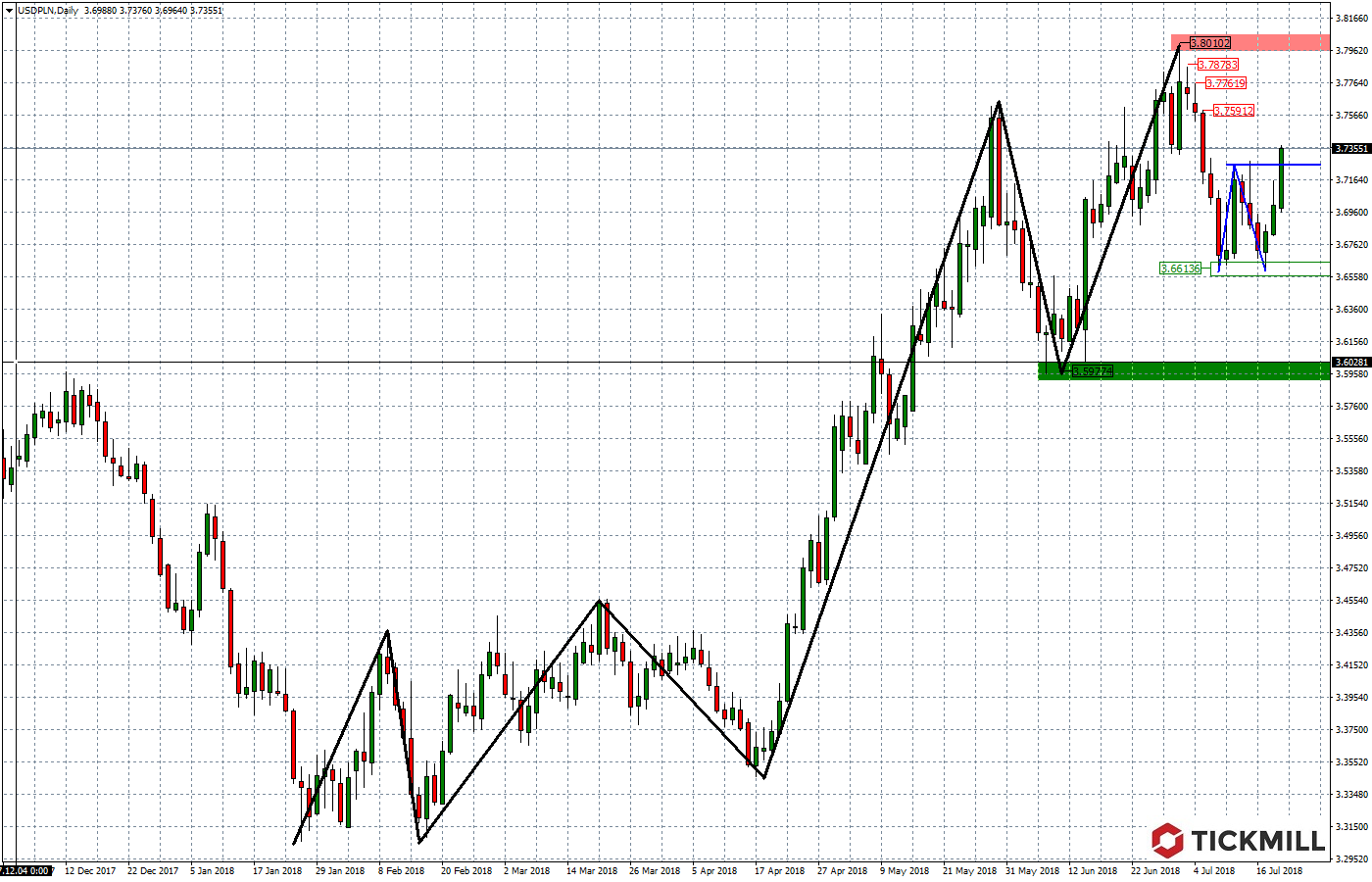The width and height of the screenshot is (1372, 882).
Task: Click the 3.81600 price axis value
Action: (x=1352, y=19)
